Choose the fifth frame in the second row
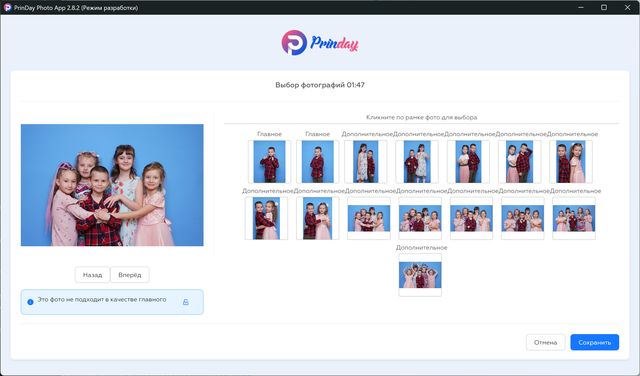Screen dimensions: 640x376 point(471,218)
